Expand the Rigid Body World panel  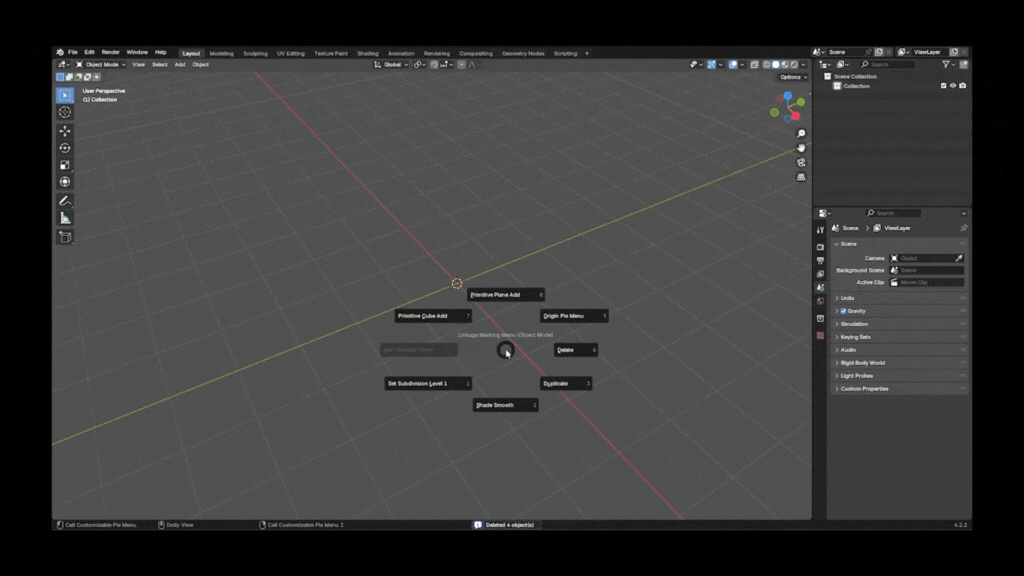click(x=899, y=363)
